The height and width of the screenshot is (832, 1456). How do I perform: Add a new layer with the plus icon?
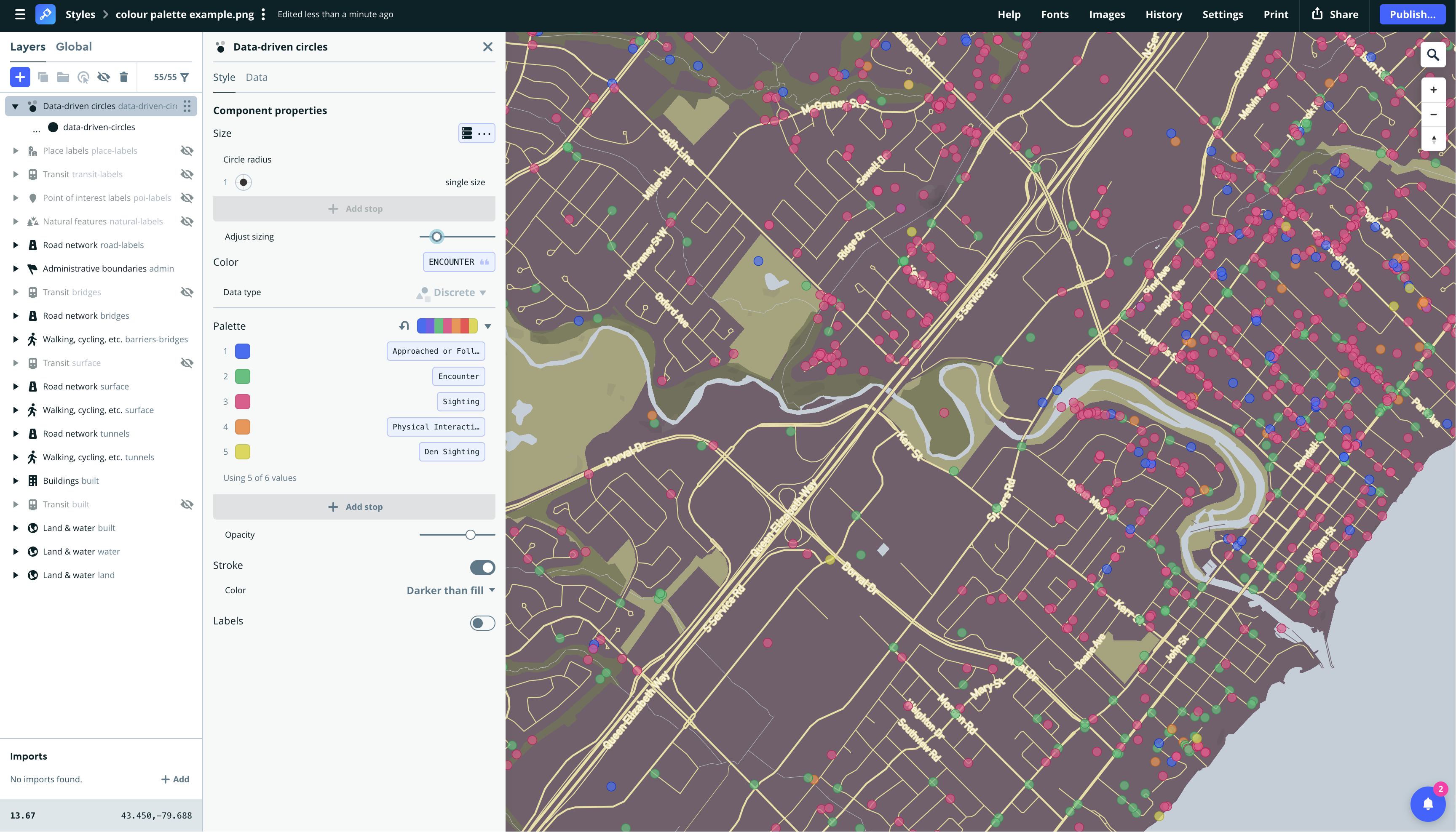point(20,77)
